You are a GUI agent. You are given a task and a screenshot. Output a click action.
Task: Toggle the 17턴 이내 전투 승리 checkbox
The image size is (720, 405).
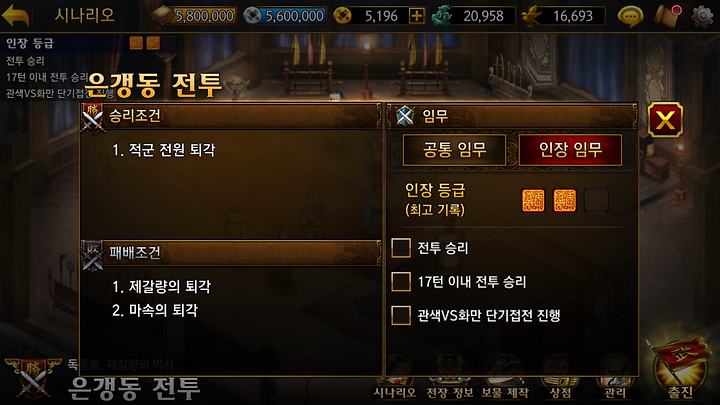[x=401, y=281]
